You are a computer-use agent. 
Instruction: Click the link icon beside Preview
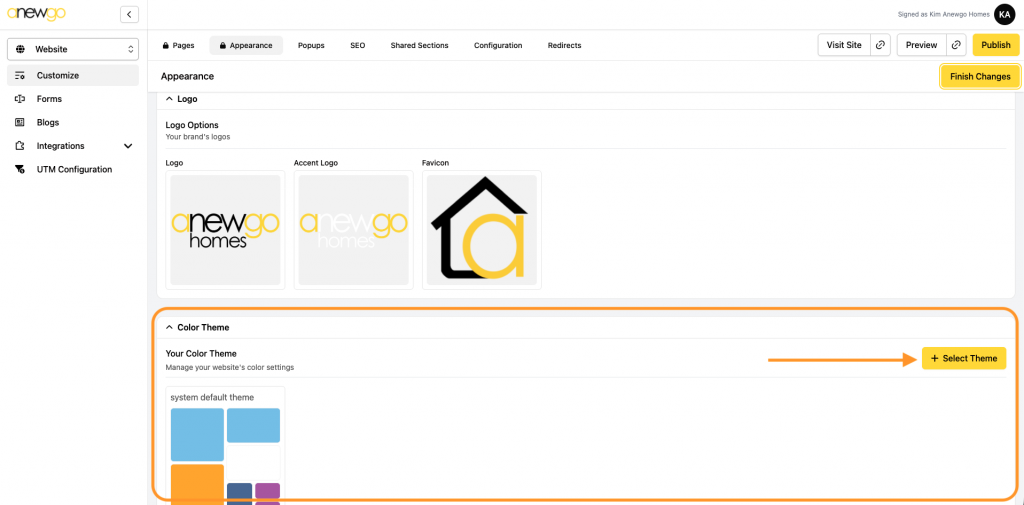tap(957, 45)
